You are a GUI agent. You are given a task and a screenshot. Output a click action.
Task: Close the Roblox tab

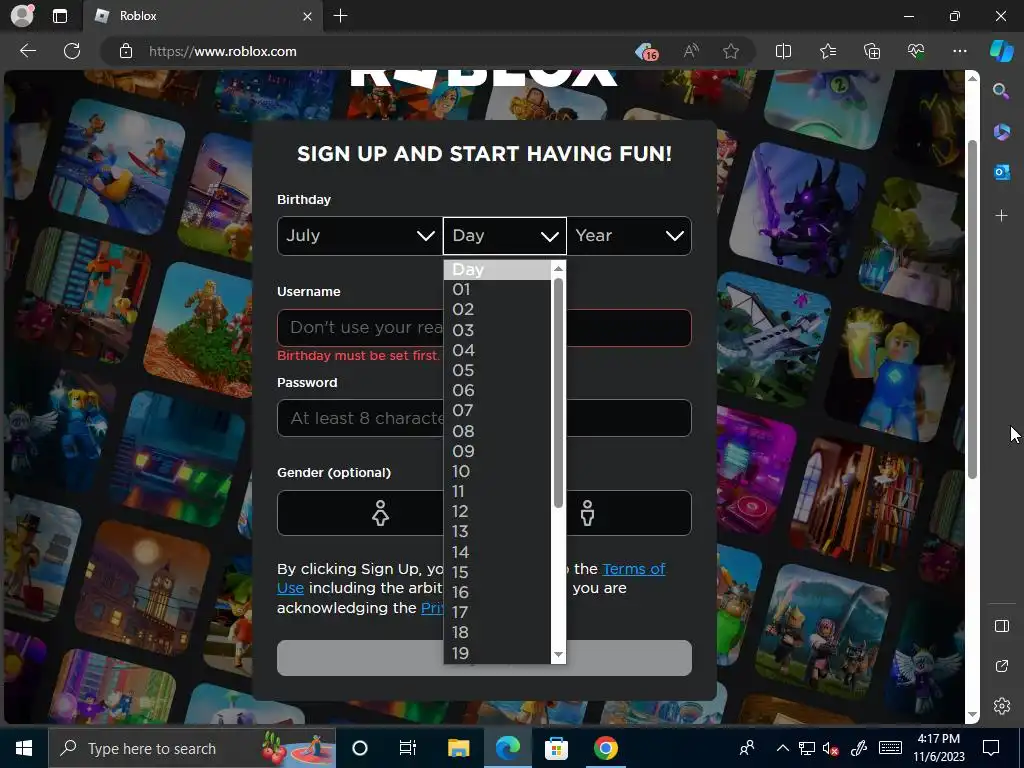307,16
